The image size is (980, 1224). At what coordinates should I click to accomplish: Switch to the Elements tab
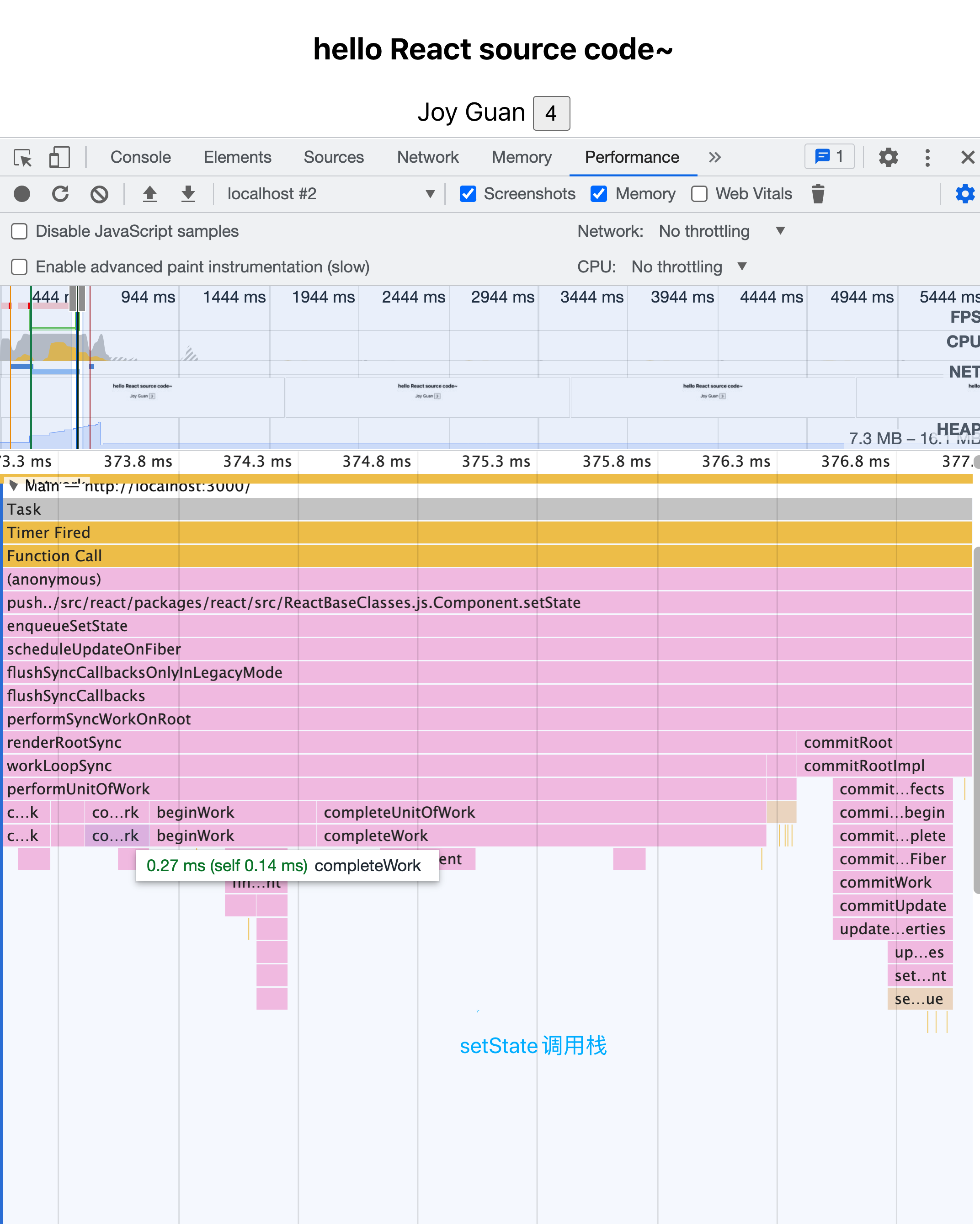pyautogui.click(x=237, y=157)
